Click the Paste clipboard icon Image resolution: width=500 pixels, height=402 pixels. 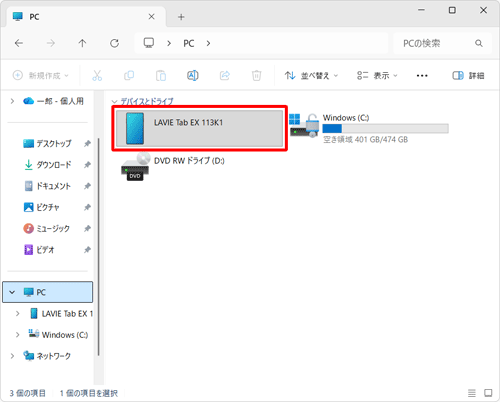(161, 75)
